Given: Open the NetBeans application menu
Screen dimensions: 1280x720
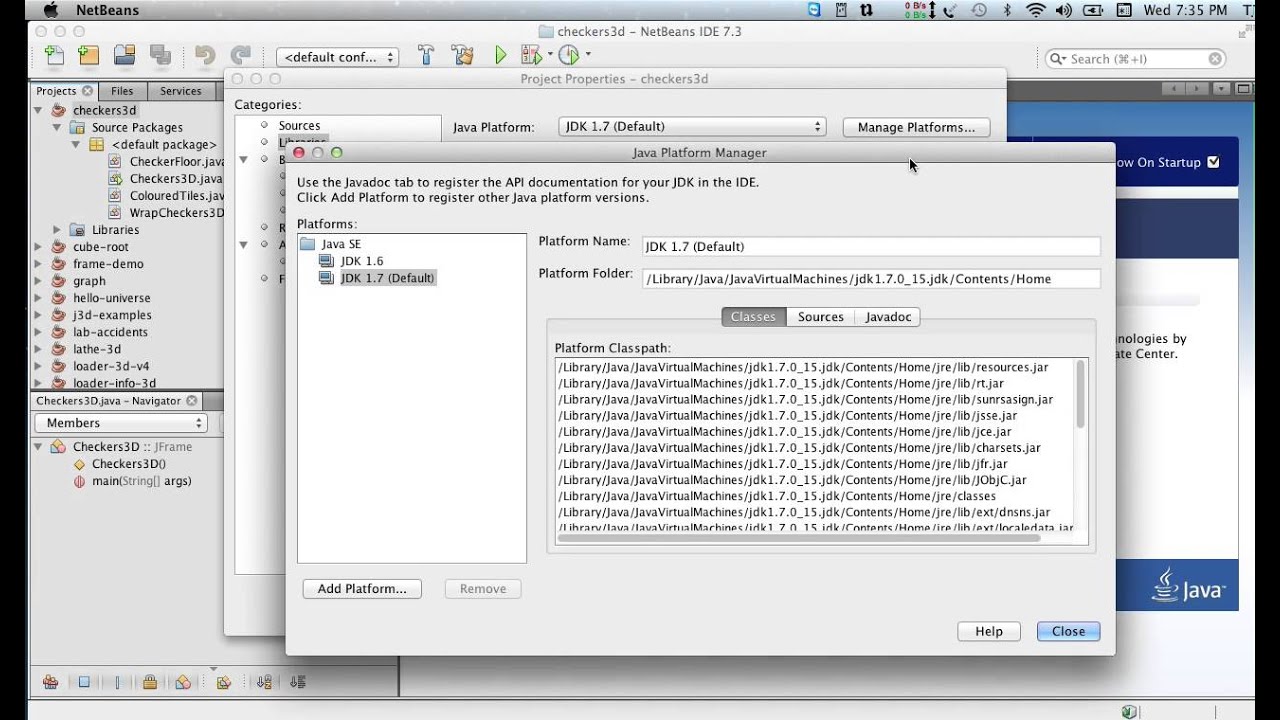Looking at the screenshot, I should pos(107,10).
